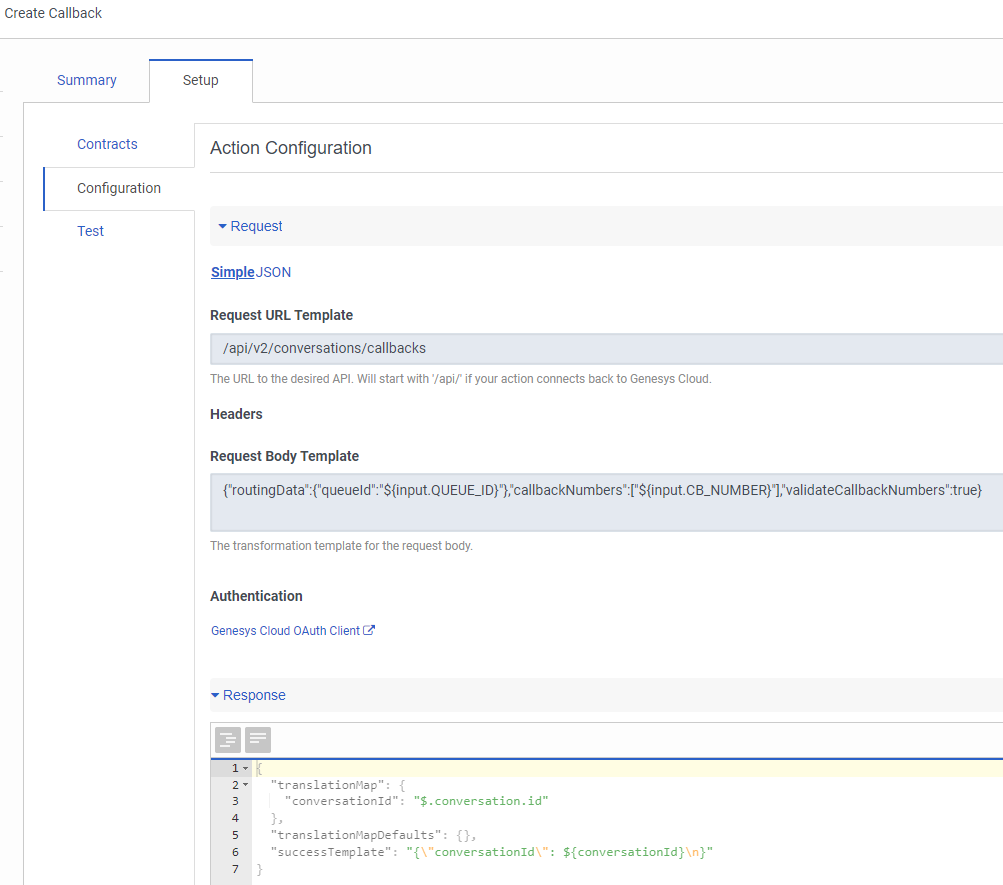The height and width of the screenshot is (885, 1003).
Task: Fold translationMap block at line 2
Action: [245, 785]
